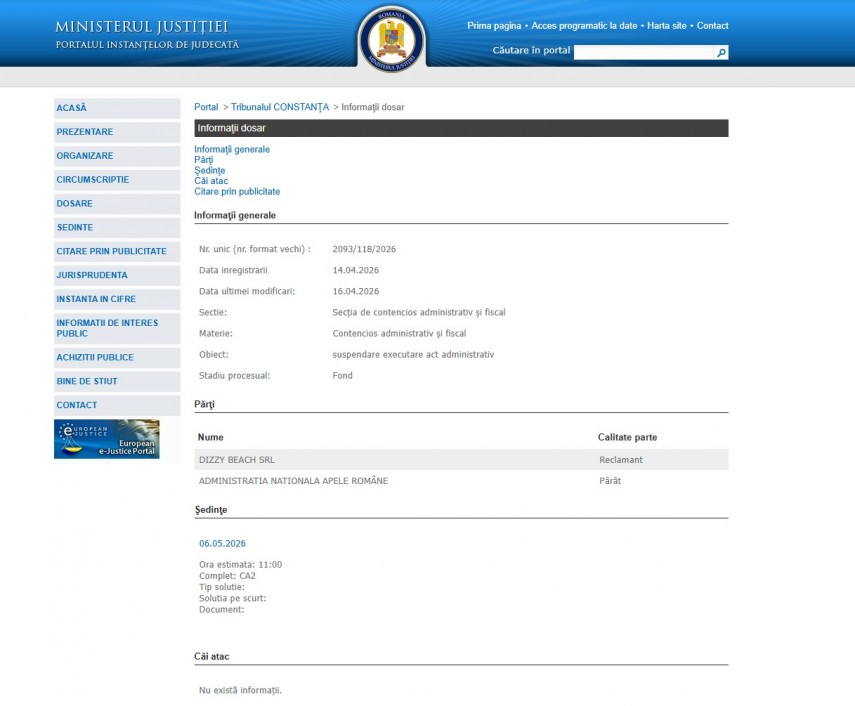Open the European e-Justice Portal banner
855x706 pixels.
click(x=107, y=439)
